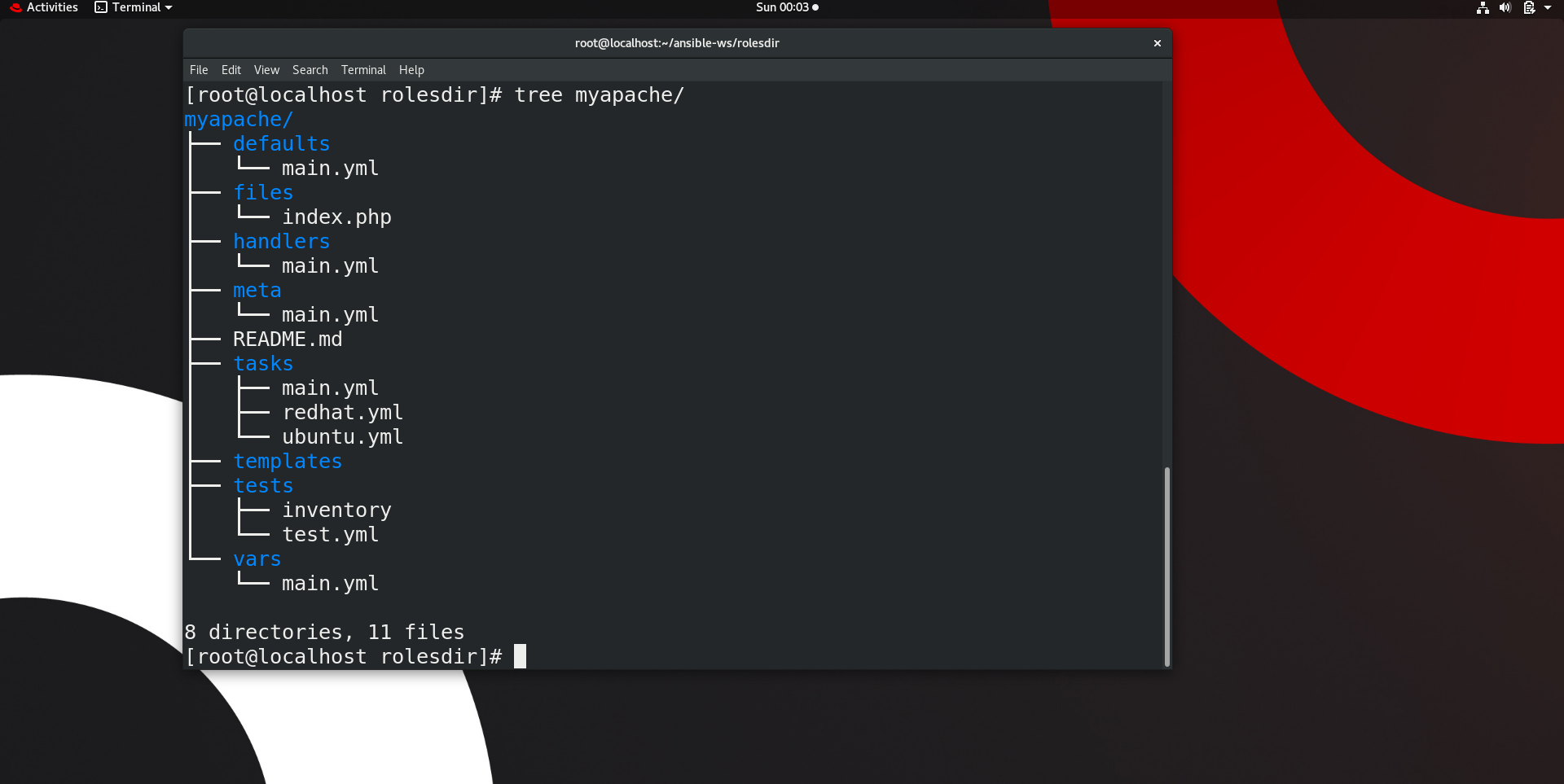Click the network status icon

tap(1483, 7)
